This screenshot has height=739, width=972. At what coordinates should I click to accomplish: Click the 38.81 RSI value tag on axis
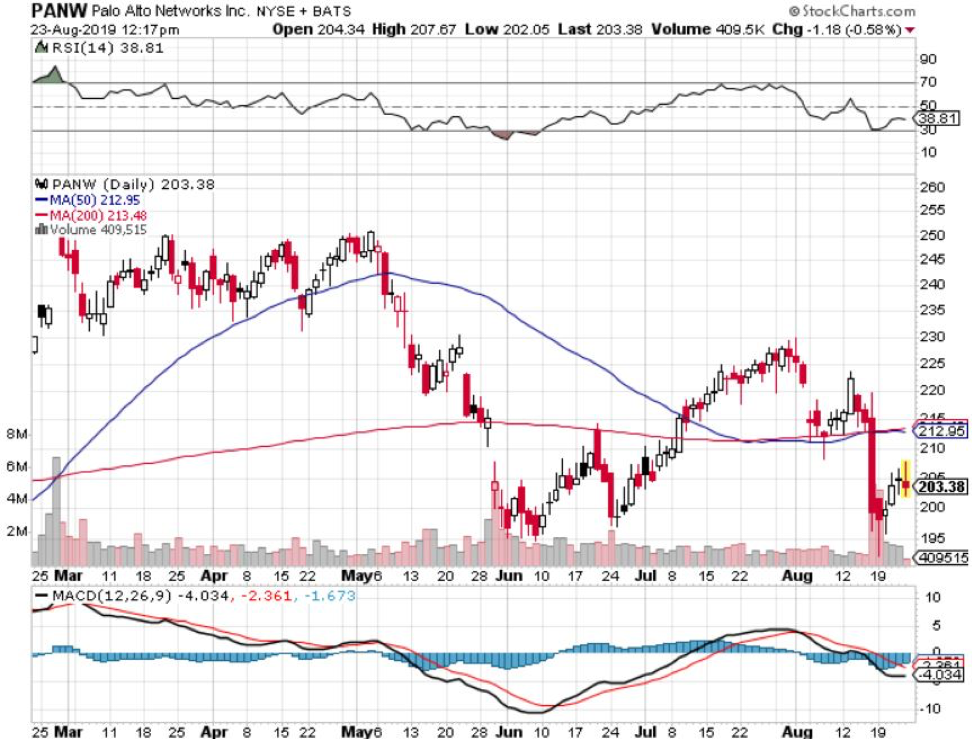[939, 118]
